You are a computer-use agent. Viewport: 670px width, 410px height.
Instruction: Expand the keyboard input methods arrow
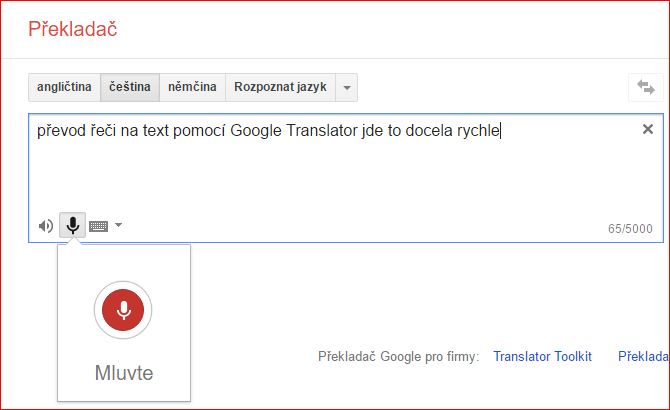tap(118, 225)
